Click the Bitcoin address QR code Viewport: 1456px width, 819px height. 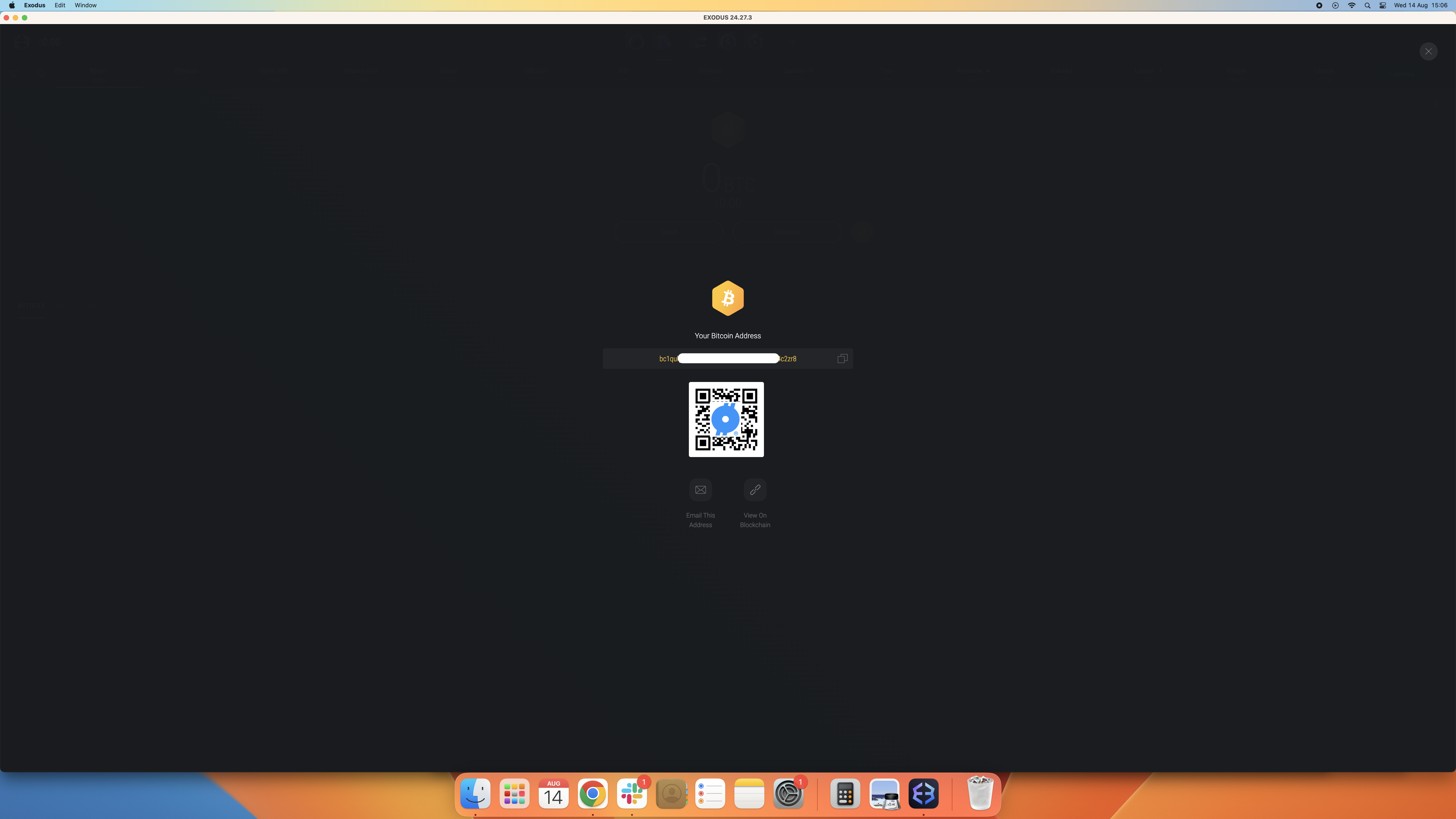tap(726, 419)
